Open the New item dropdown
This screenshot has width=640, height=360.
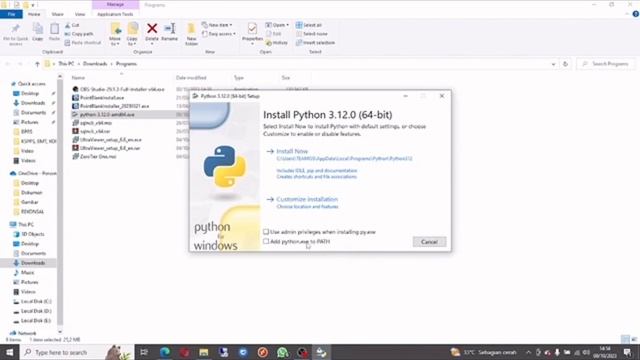[217, 25]
